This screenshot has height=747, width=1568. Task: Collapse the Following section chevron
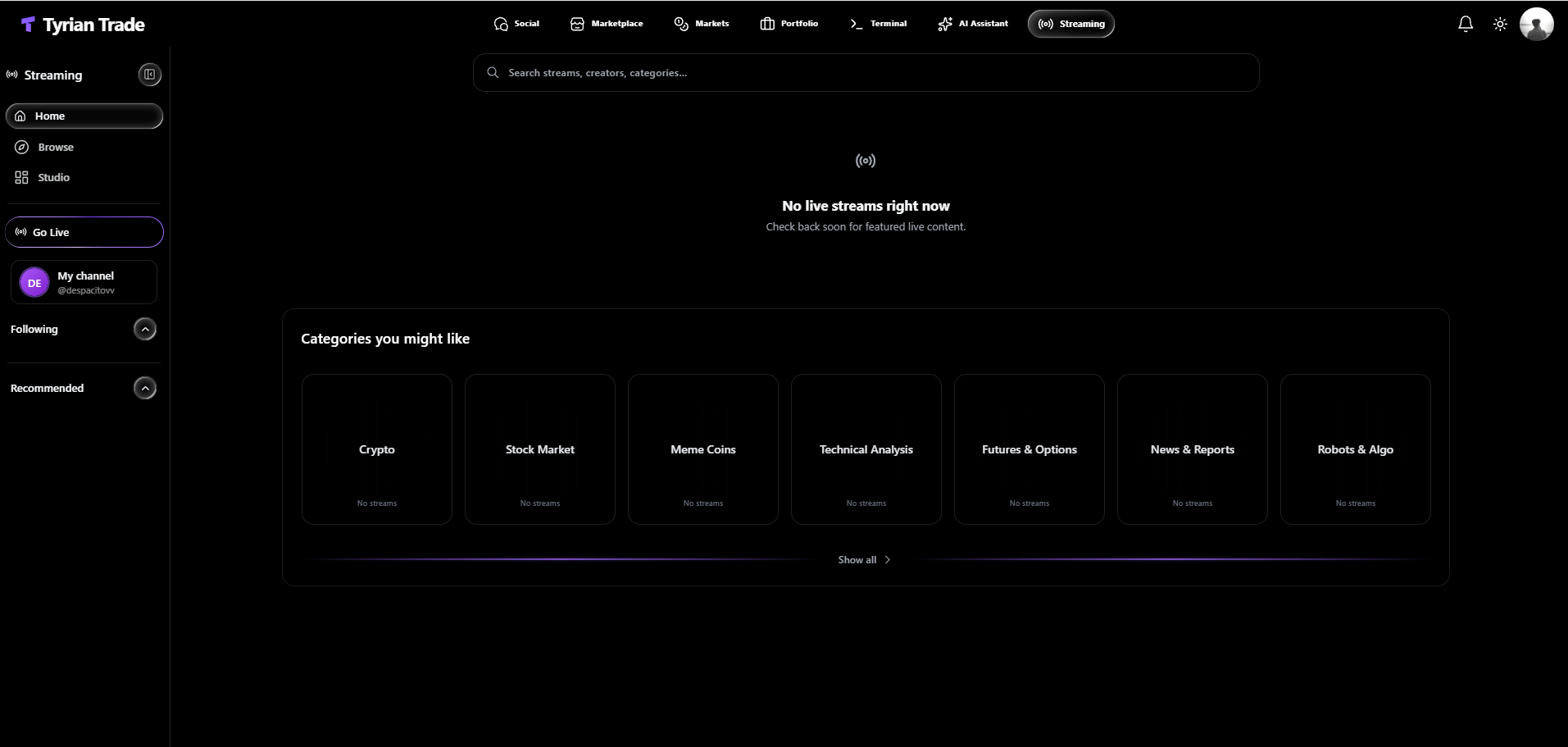[x=145, y=329]
